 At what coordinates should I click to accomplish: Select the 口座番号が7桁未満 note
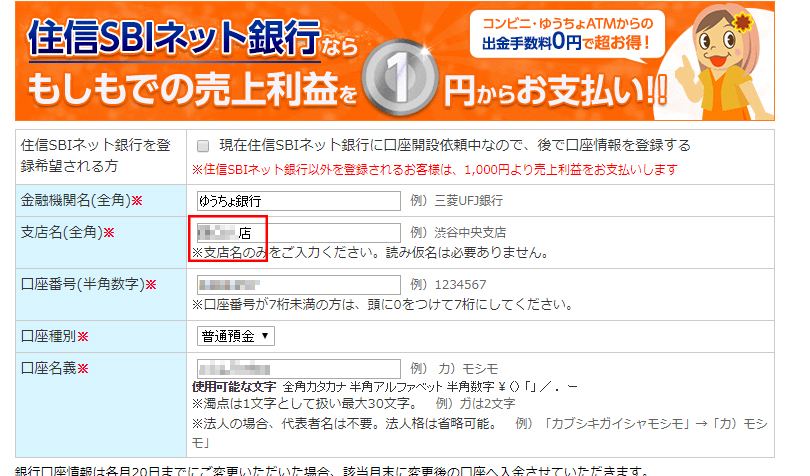pos(383,304)
